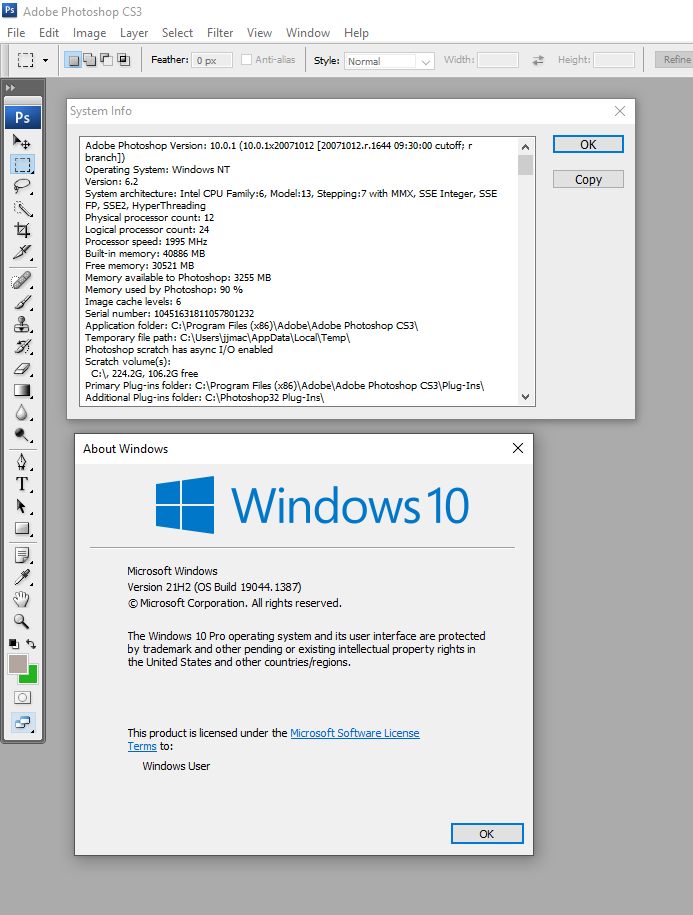
Task: Select the Rectangular Marquee tool in toolbox
Action: [x=22, y=164]
